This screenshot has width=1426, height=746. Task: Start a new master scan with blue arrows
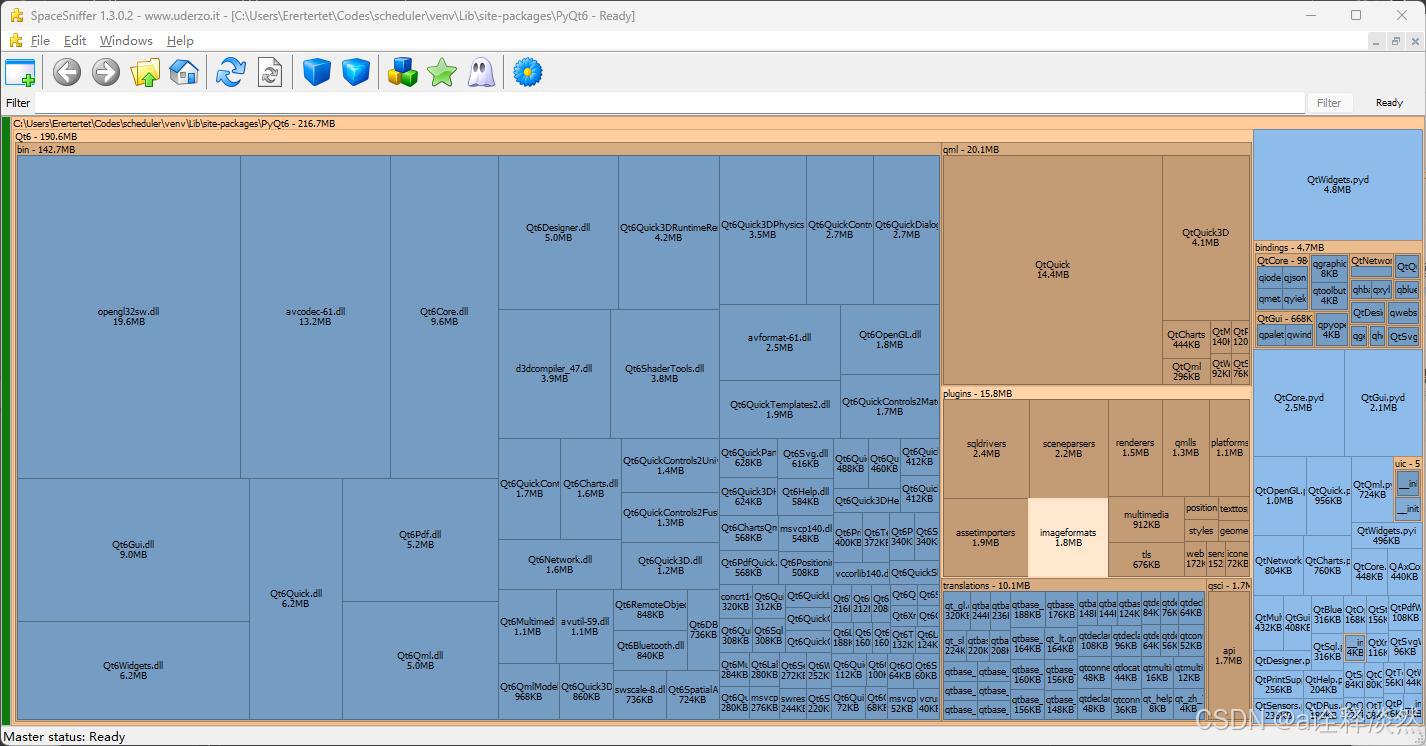pyautogui.click(x=231, y=72)
